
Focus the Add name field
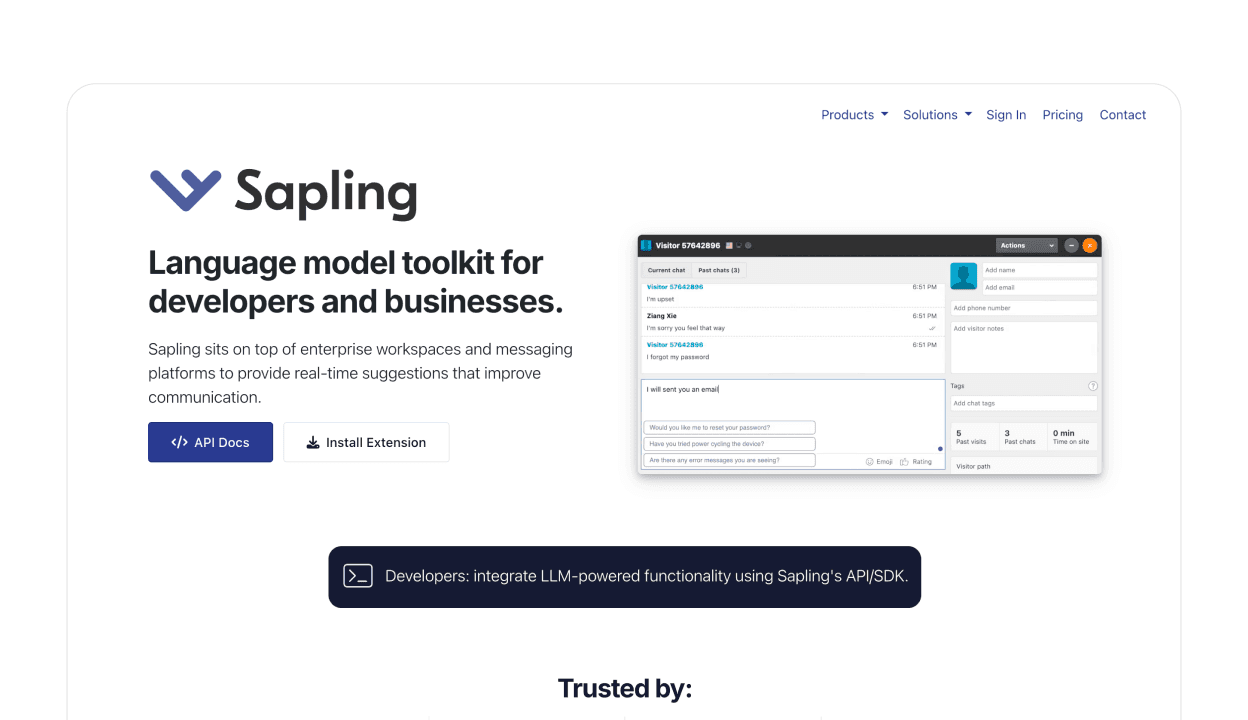[x=1039, y=270]
